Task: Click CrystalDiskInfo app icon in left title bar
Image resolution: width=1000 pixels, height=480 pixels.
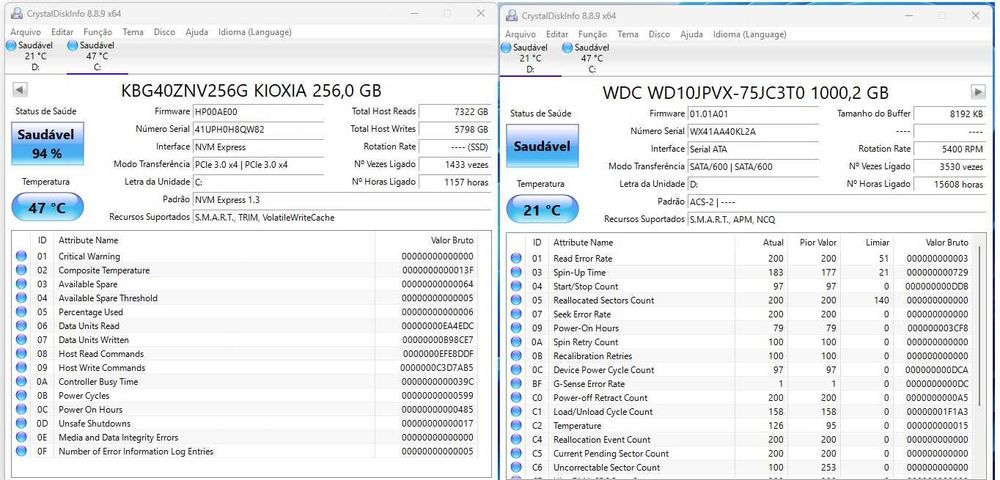Action: pos(17,13)
